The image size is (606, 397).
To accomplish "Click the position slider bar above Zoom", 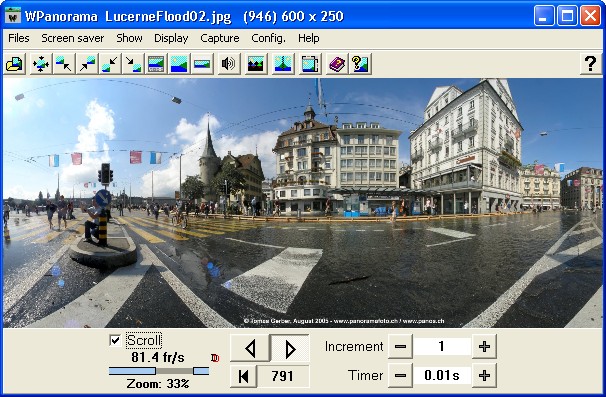I will pyautogui.click(x=159, y=371).
